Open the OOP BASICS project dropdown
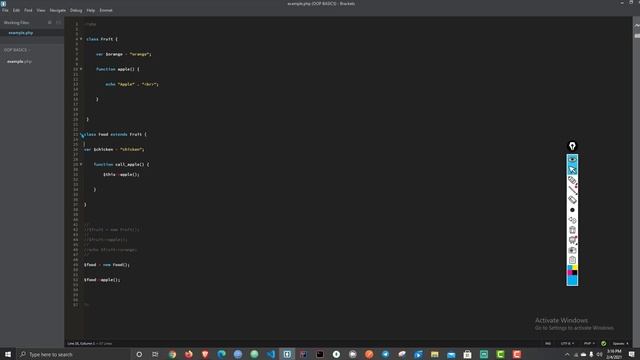This screenshot has height=360, width=640. (17, 50)
